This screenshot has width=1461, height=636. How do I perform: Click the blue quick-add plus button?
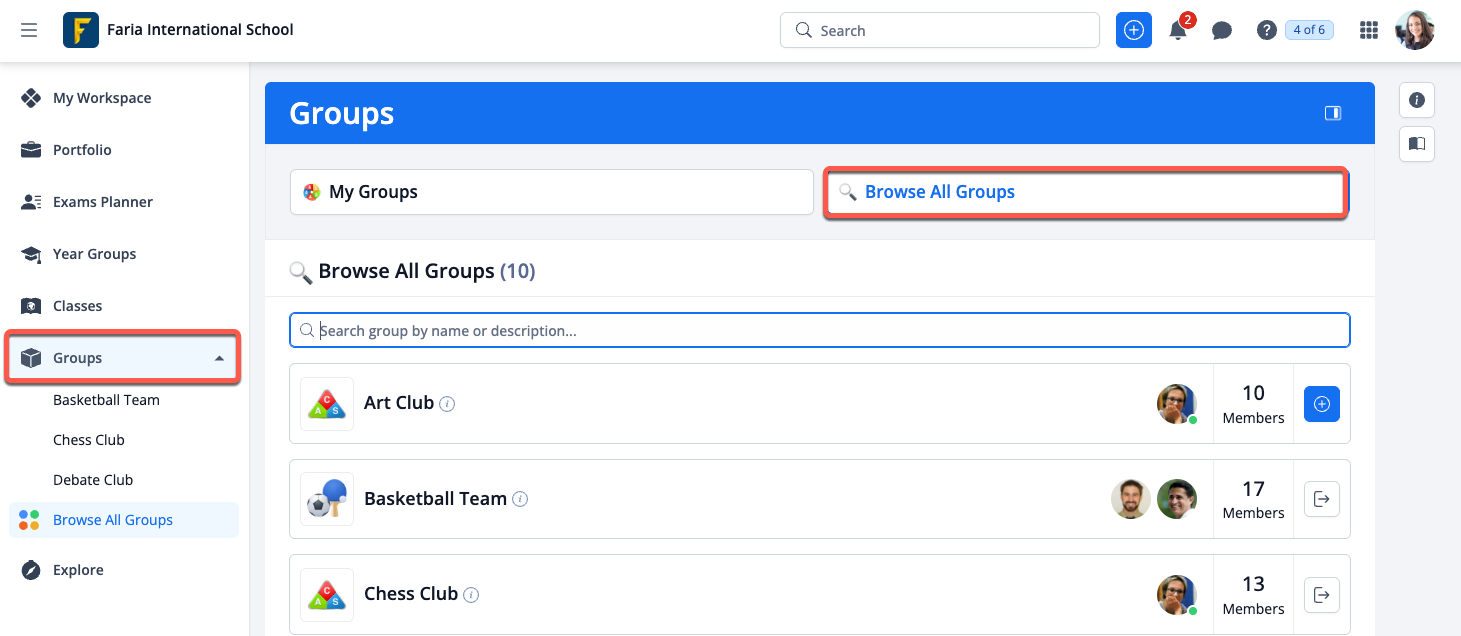1133,30
